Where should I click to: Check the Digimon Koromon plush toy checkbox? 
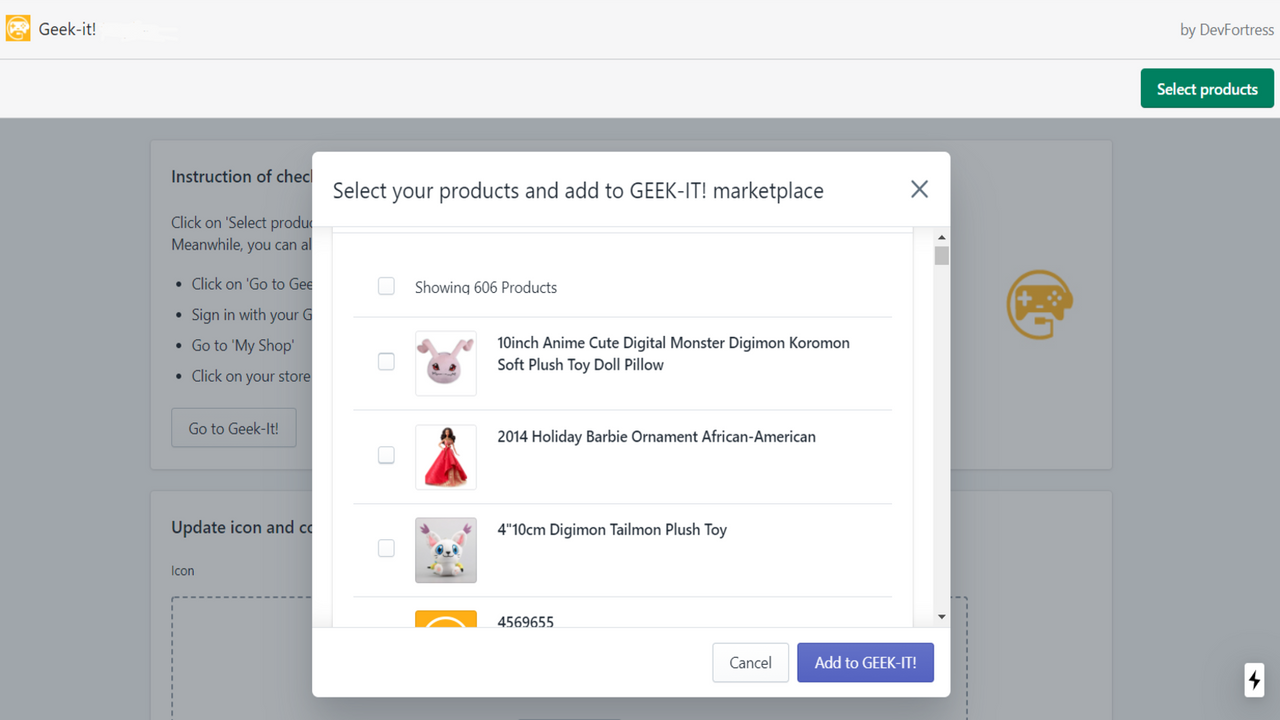386,362
